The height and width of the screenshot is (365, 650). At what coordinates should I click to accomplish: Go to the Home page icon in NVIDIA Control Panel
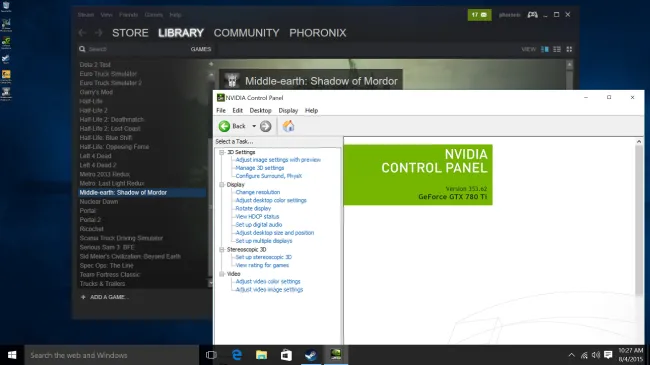[x=289, y=126]
